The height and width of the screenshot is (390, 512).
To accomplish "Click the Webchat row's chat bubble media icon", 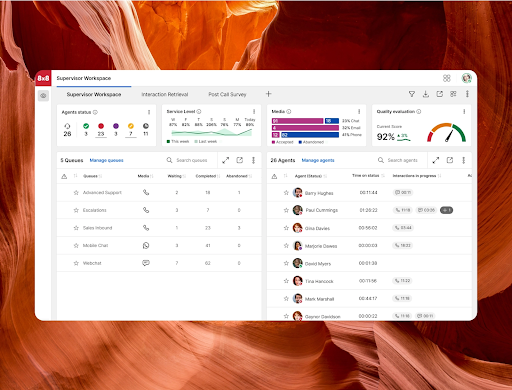I will click(x=146, y=263).
